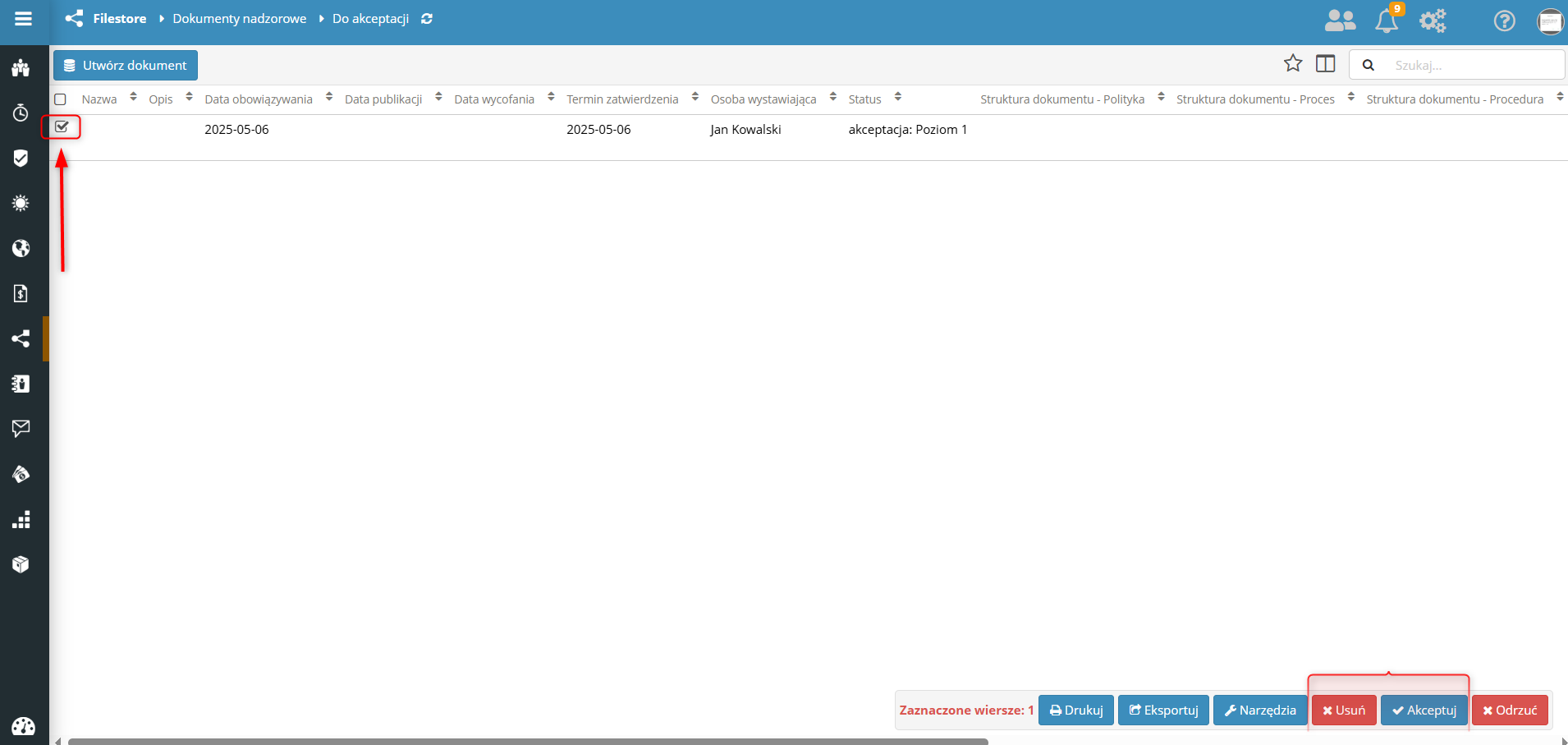Open the box package sidebar icon
The height and width of the screenshot is (745, 1568).
pyautogui.click(x=21, y=564)
